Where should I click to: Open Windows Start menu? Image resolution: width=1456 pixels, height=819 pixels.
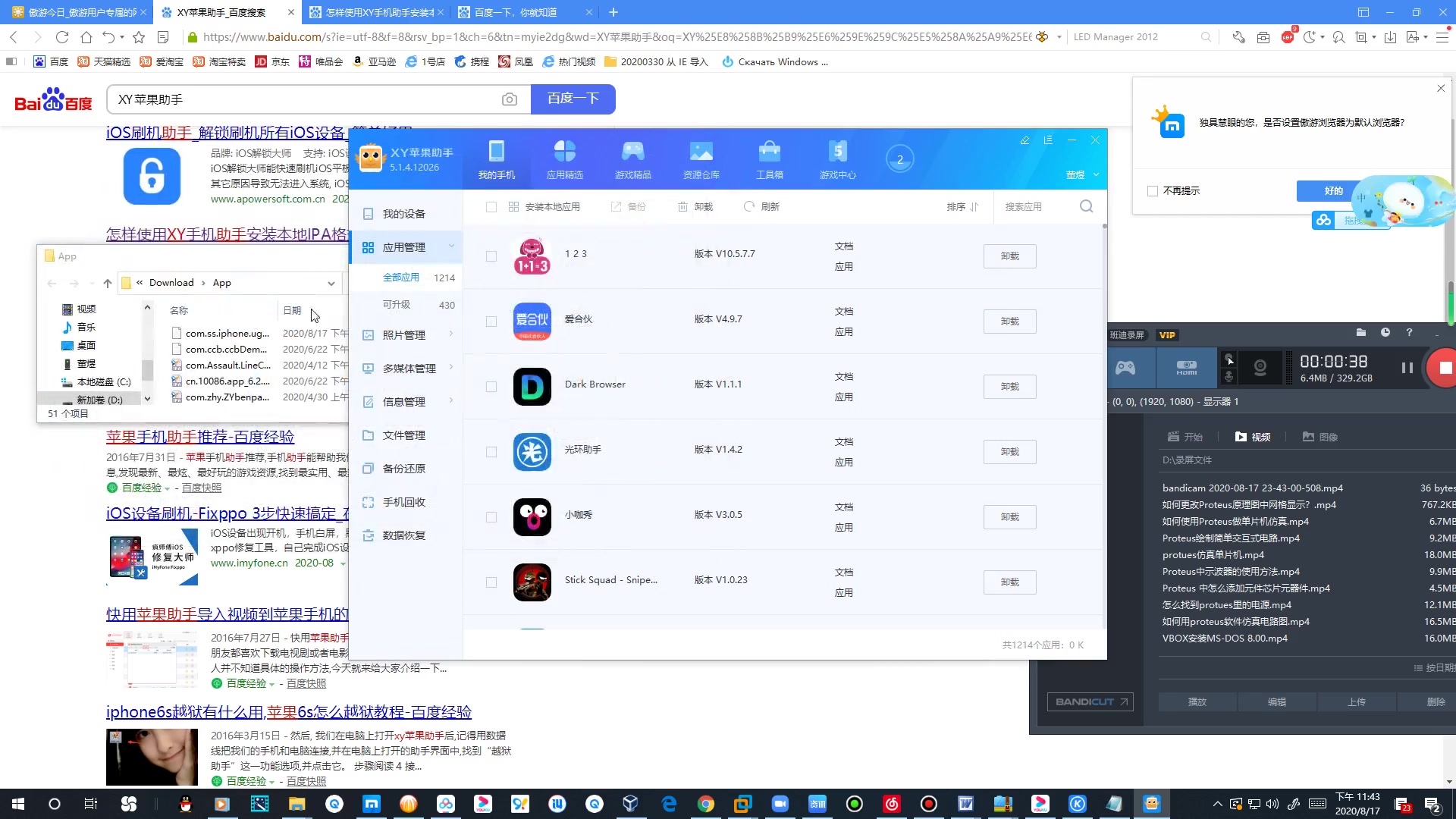[18, 804]
